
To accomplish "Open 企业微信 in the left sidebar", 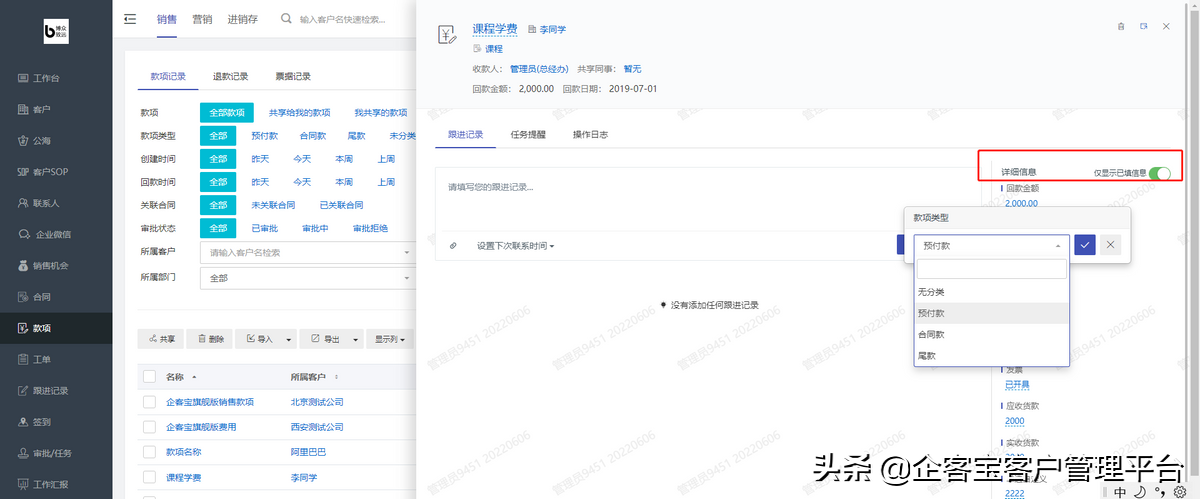I will click(x=56, y=234).
